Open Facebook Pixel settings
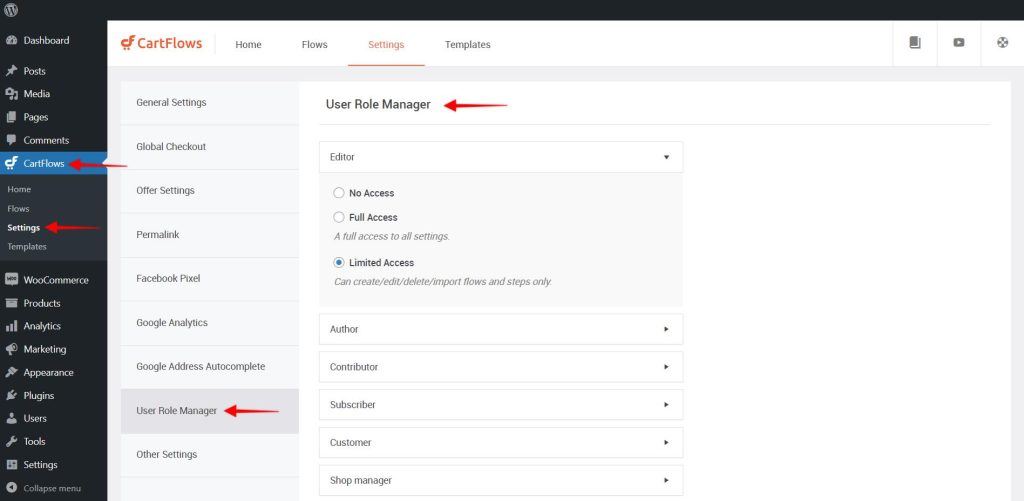 (x=210, y=278)
